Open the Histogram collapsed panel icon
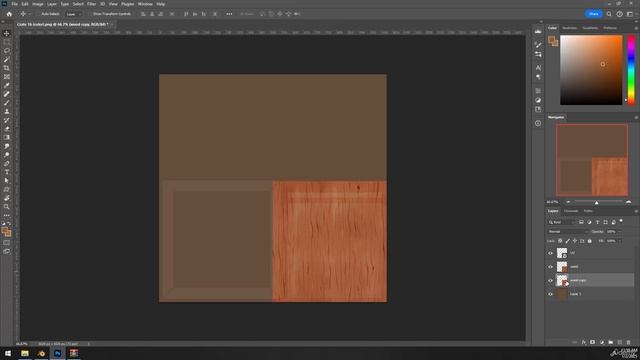 click(538, 32)
